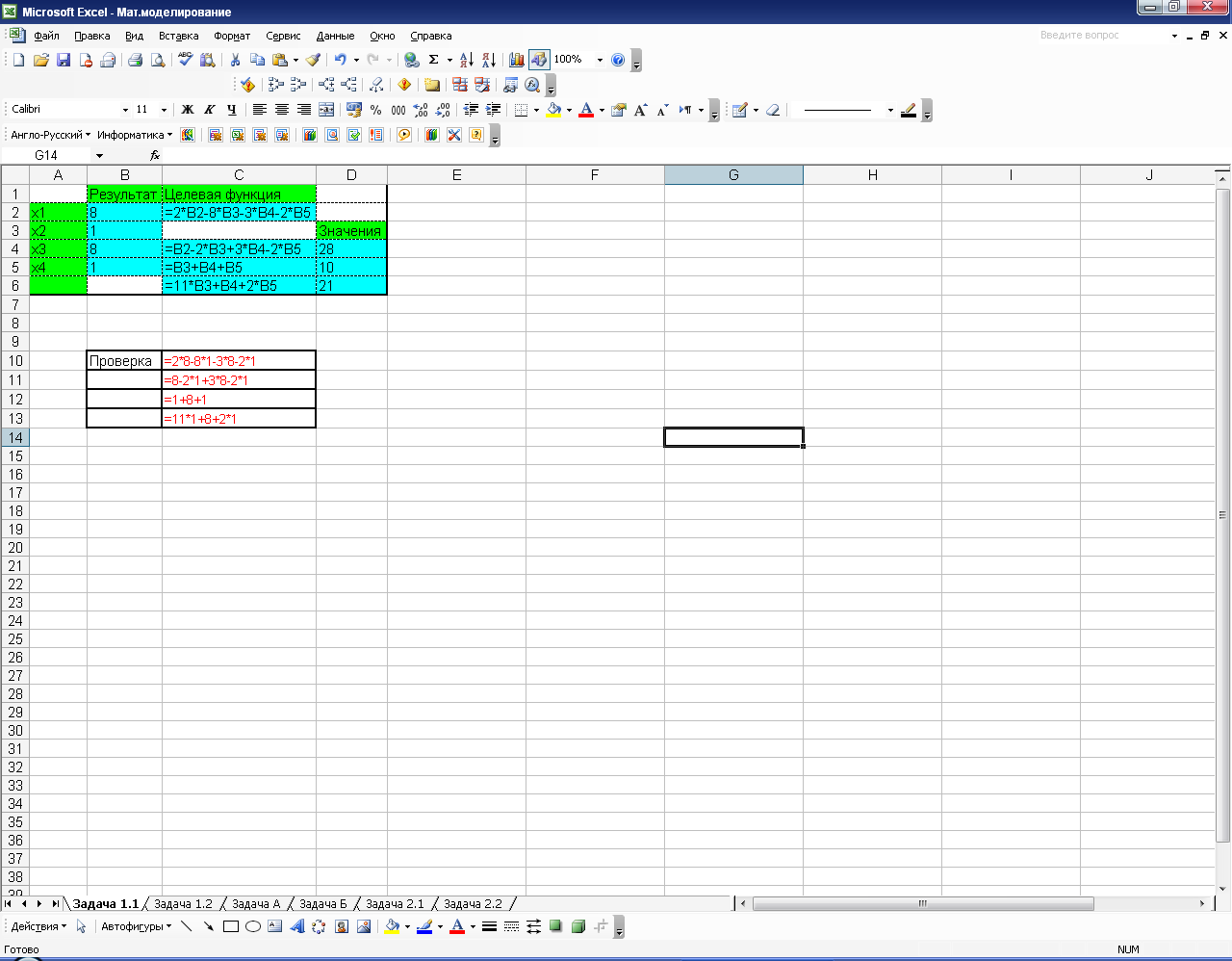The height and width of the screenshot is (961, 1232).
Task: Apply percent style formatting
Action: [376, 110]
